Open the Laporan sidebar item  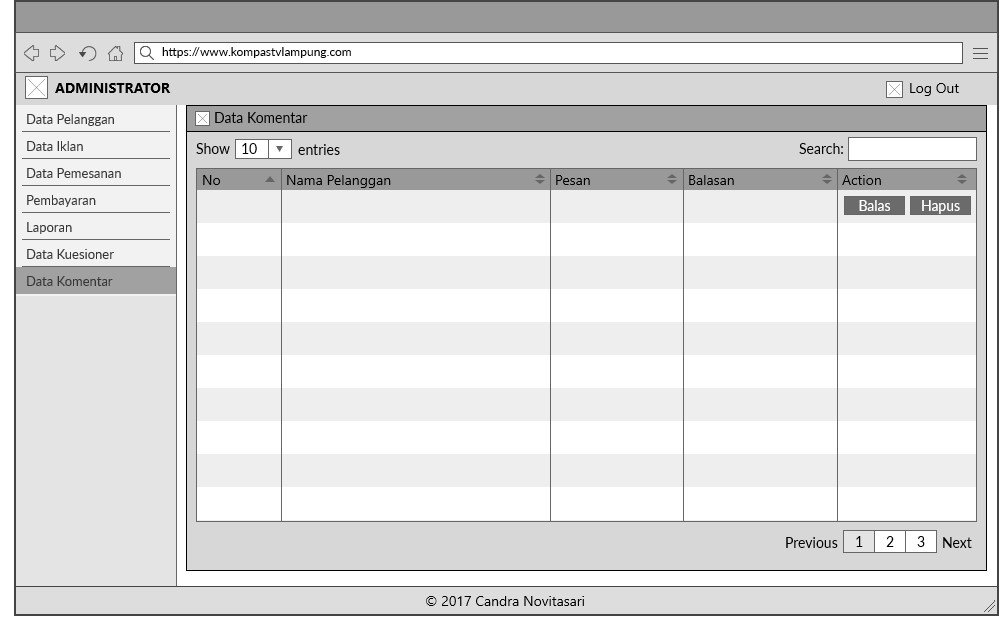[x=49, y=227]
